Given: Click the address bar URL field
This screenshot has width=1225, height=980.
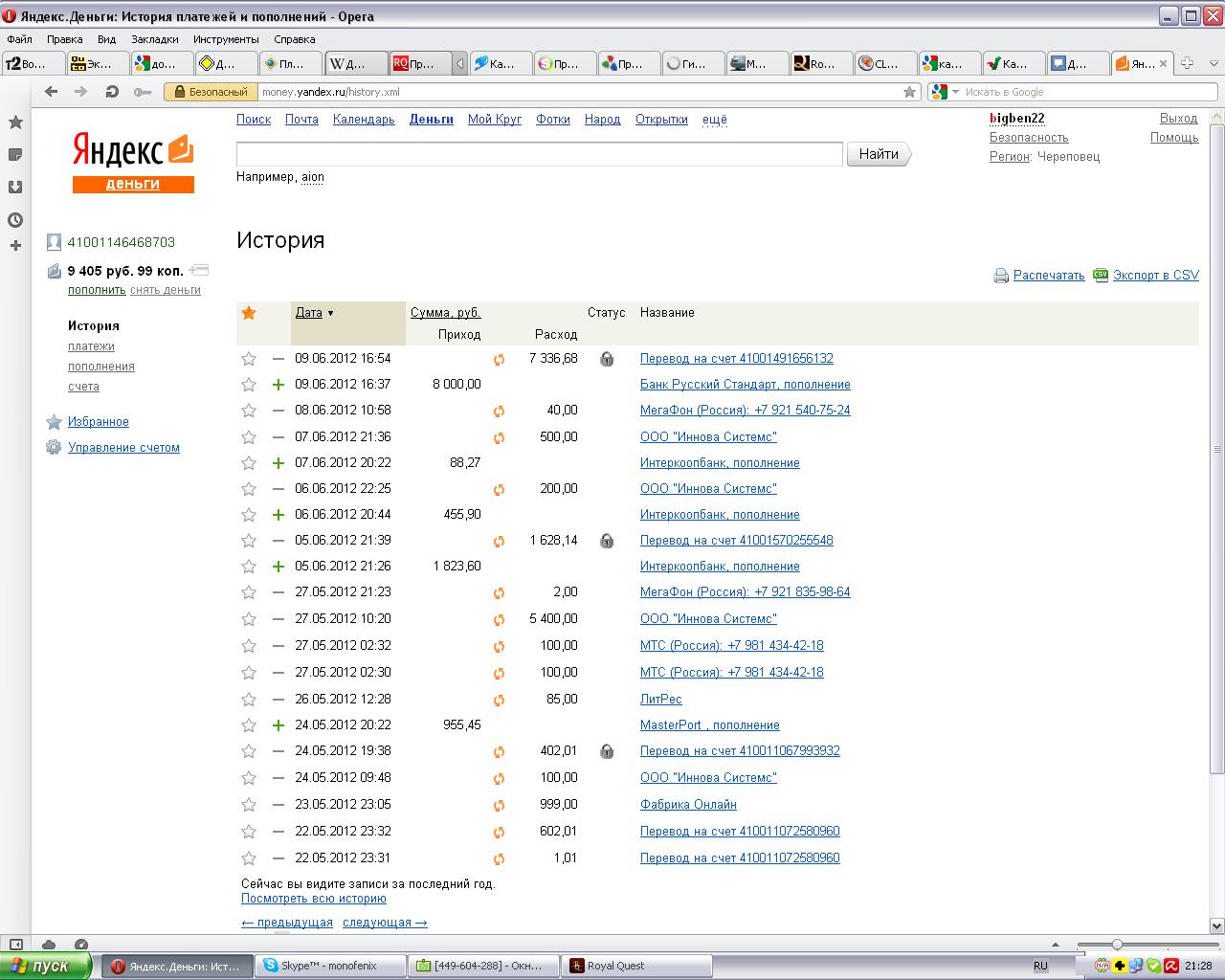Looking at the screenshot, I should pos(580,92).
